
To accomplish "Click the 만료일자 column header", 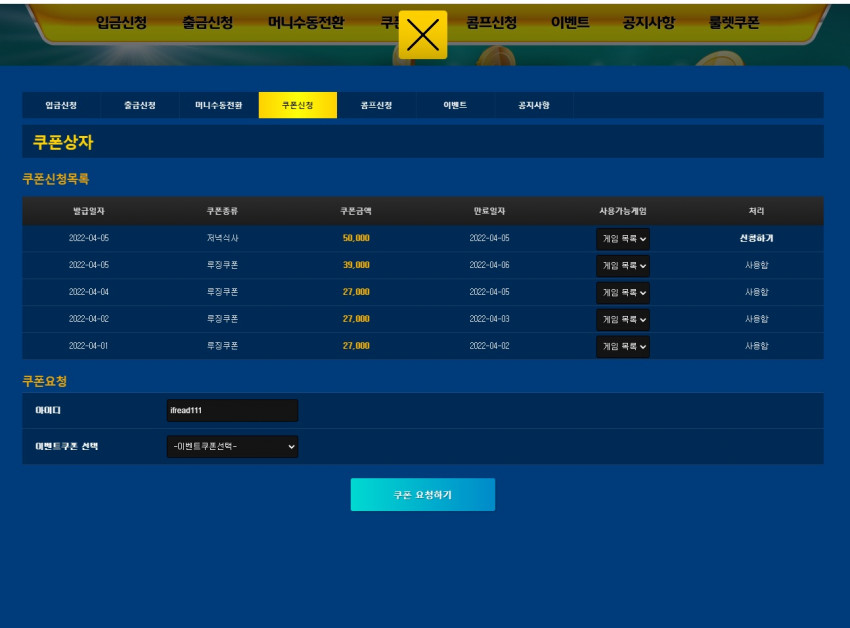I will (490, 211).
